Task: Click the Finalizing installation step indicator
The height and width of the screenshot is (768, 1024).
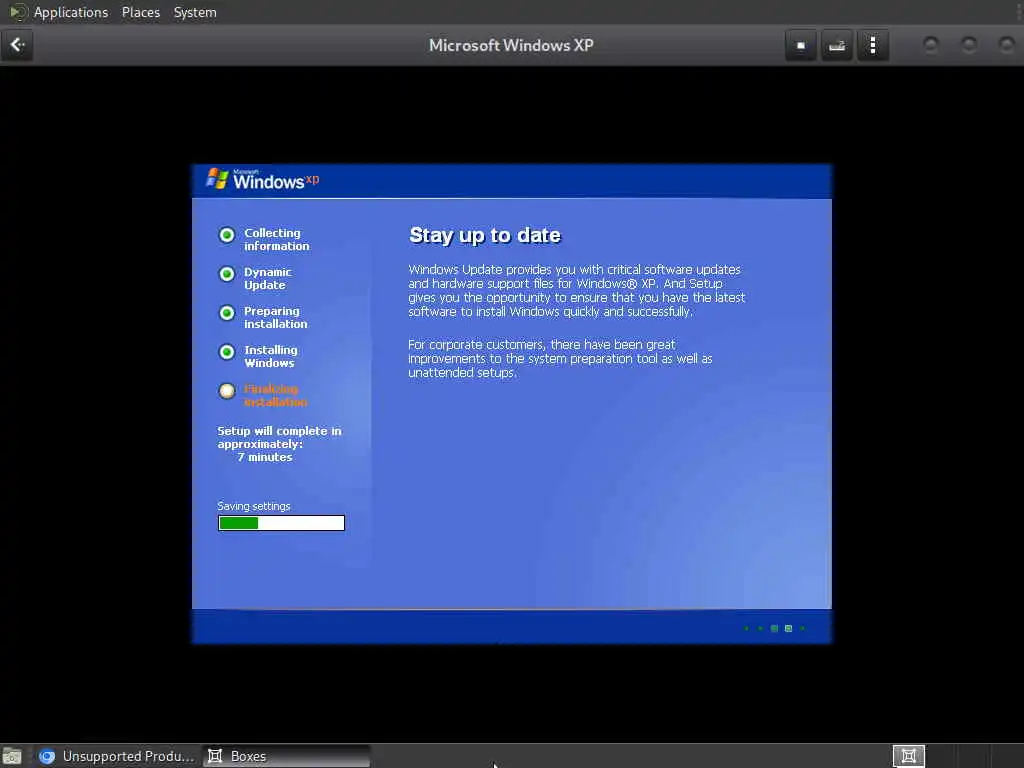Action: [x=227, y=391]
